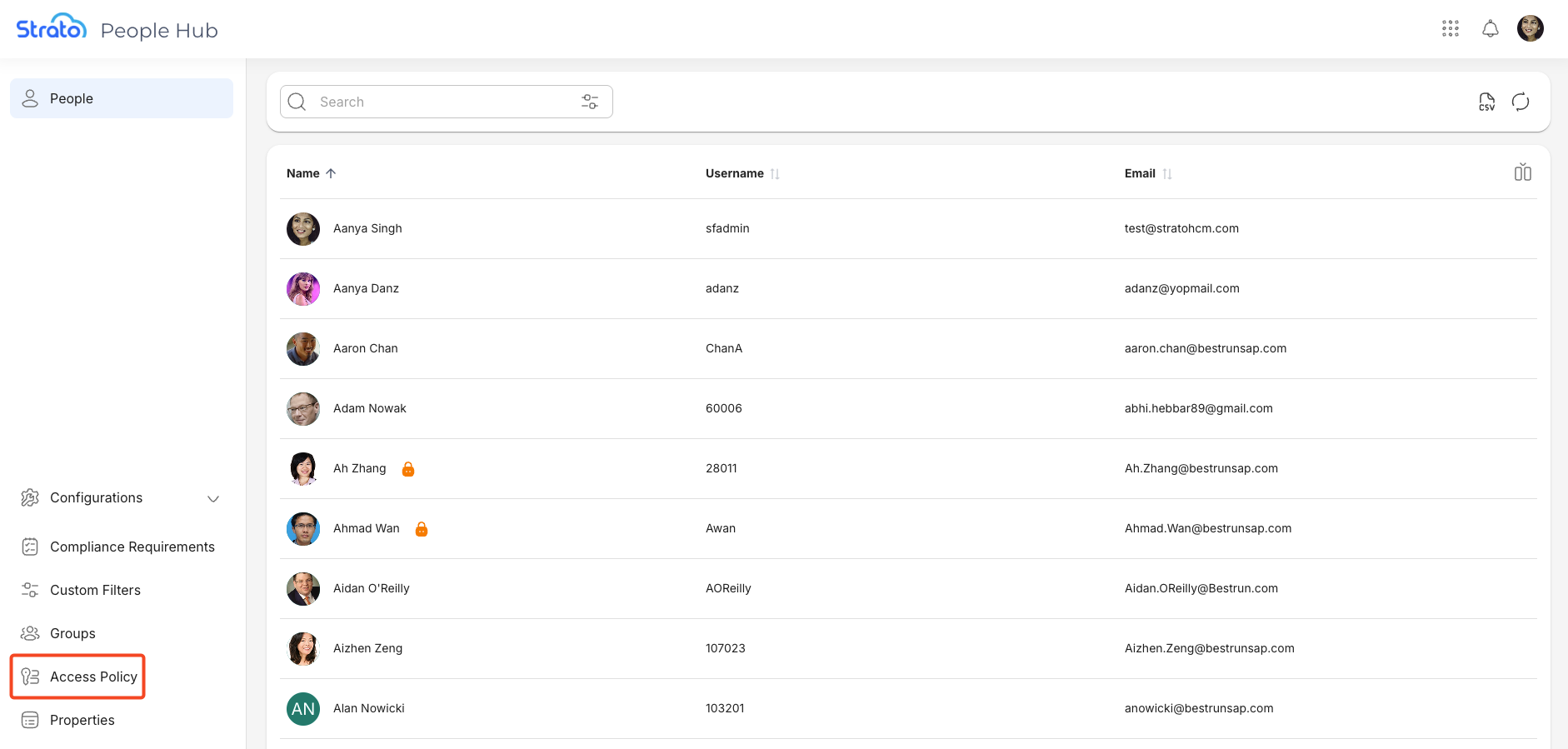Open the column chooser icon
The image size is (1568, 749).
(x=1522, y=172)
